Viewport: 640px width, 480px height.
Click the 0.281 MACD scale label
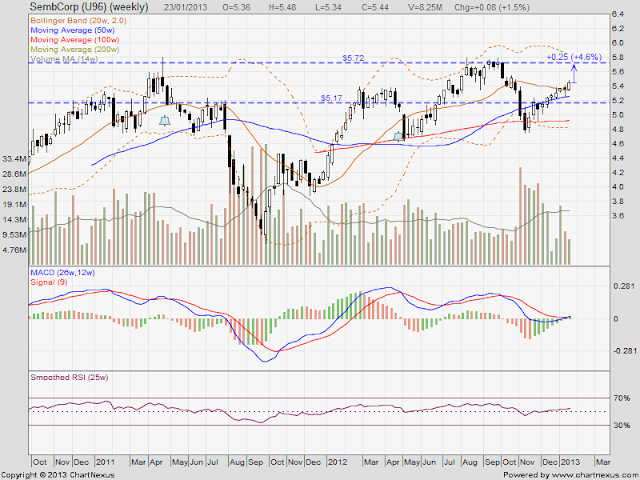(x=624, y=286)
